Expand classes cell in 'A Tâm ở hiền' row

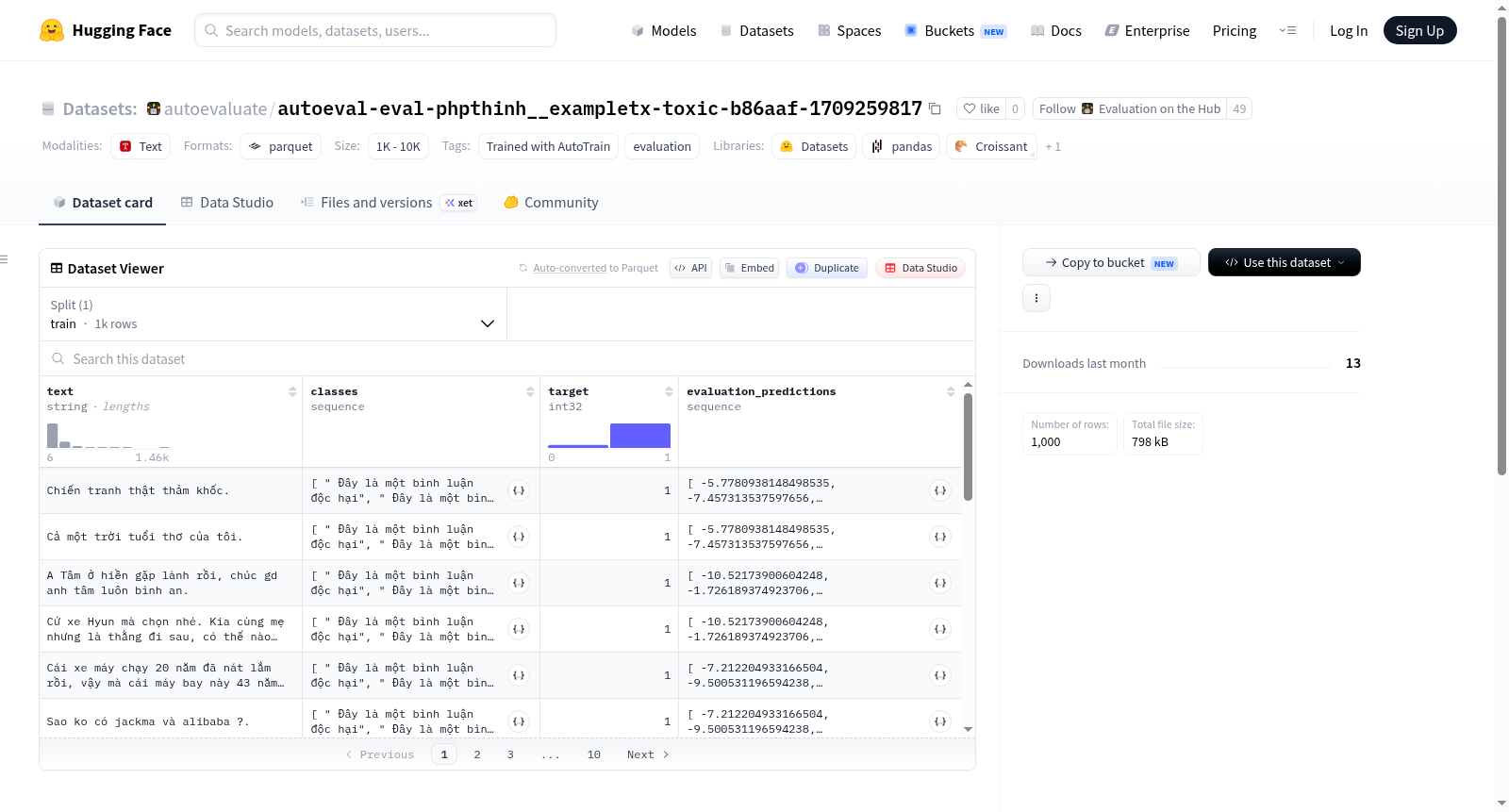(x=519, y=583)
